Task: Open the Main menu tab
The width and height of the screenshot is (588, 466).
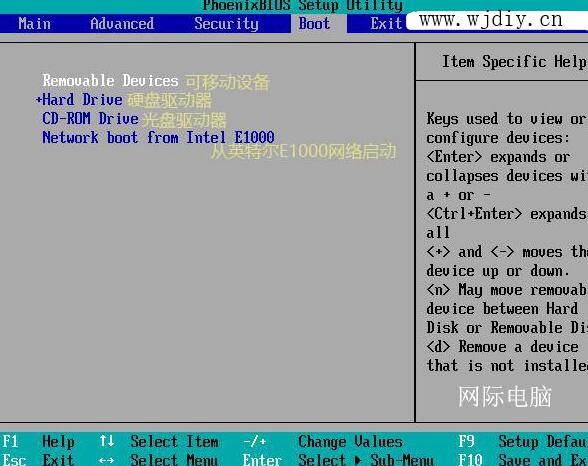Action: pos(34,24)
